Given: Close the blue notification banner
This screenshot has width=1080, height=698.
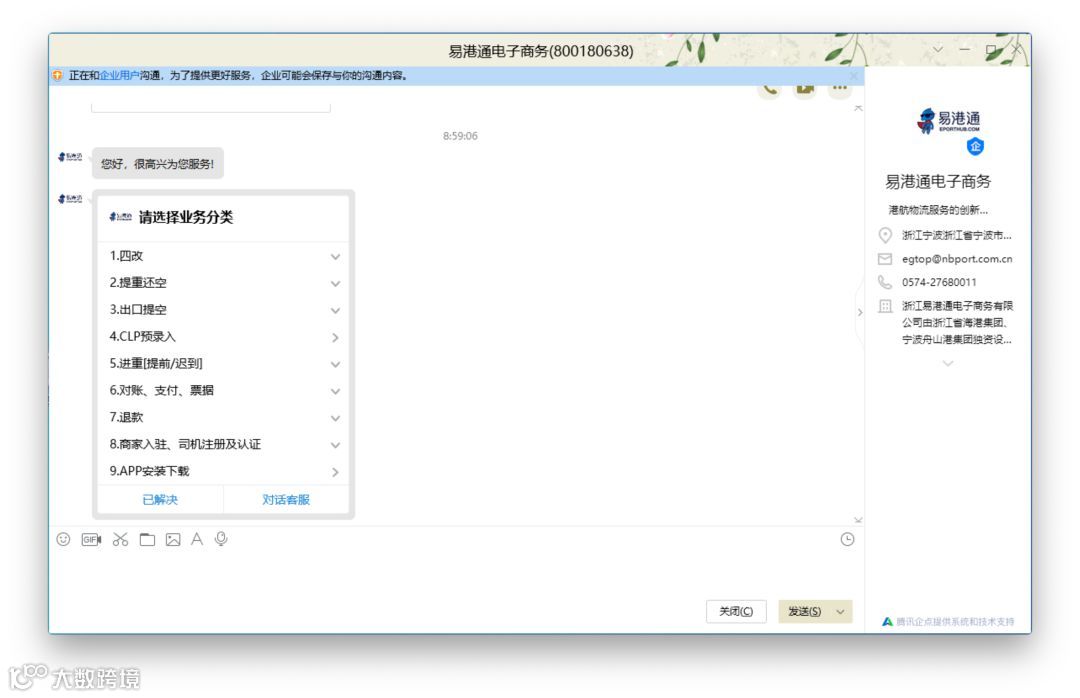Looking at the screenshot, I should point(854,76).
